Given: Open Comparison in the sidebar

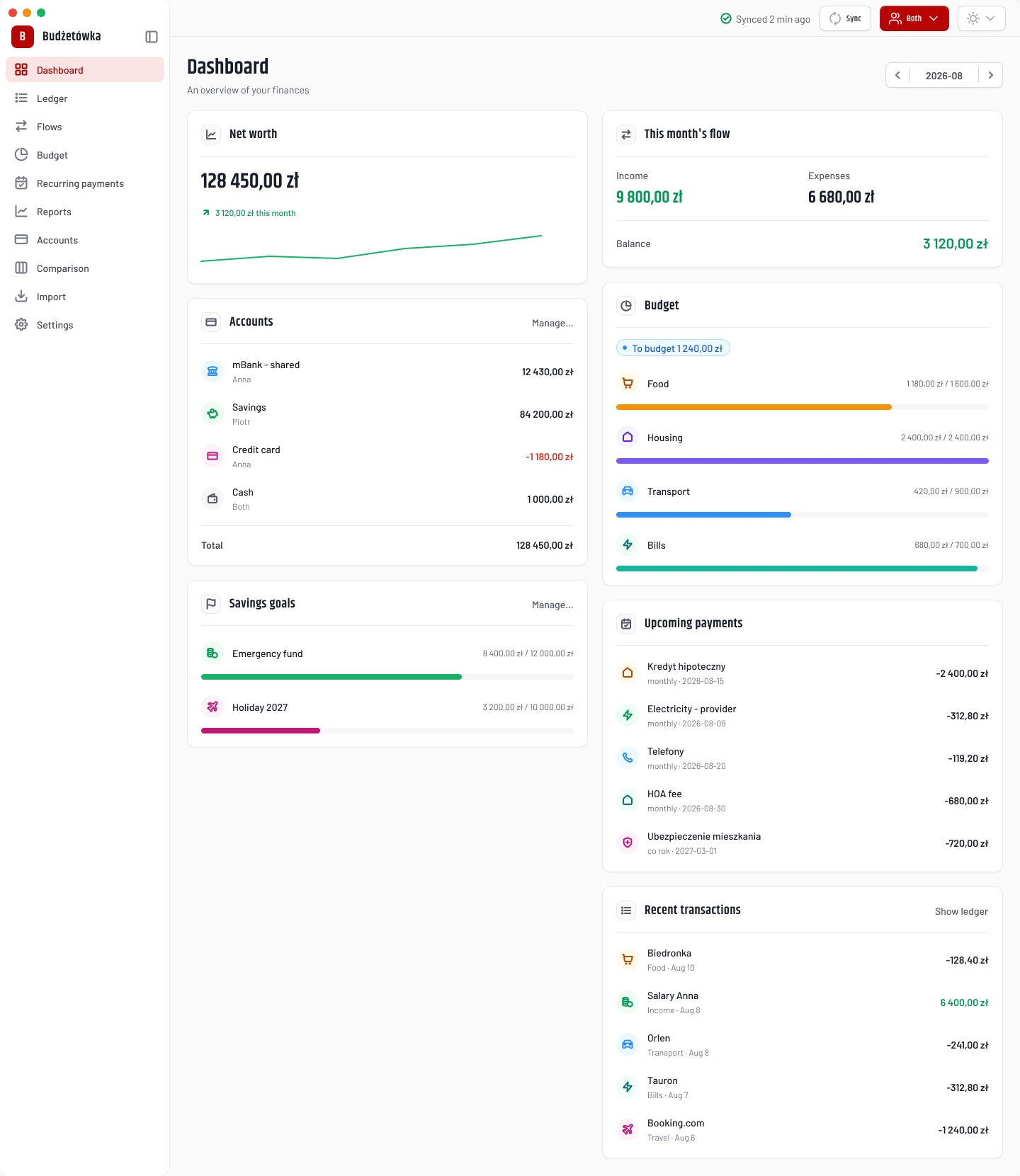Looking at the screenshot, I should pyautogui.click(x=85, y=268).
